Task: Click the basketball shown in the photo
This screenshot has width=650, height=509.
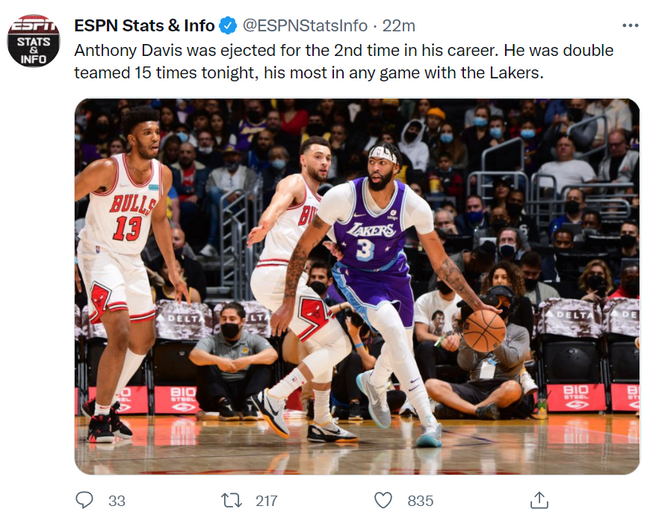Action: [484, 330]
